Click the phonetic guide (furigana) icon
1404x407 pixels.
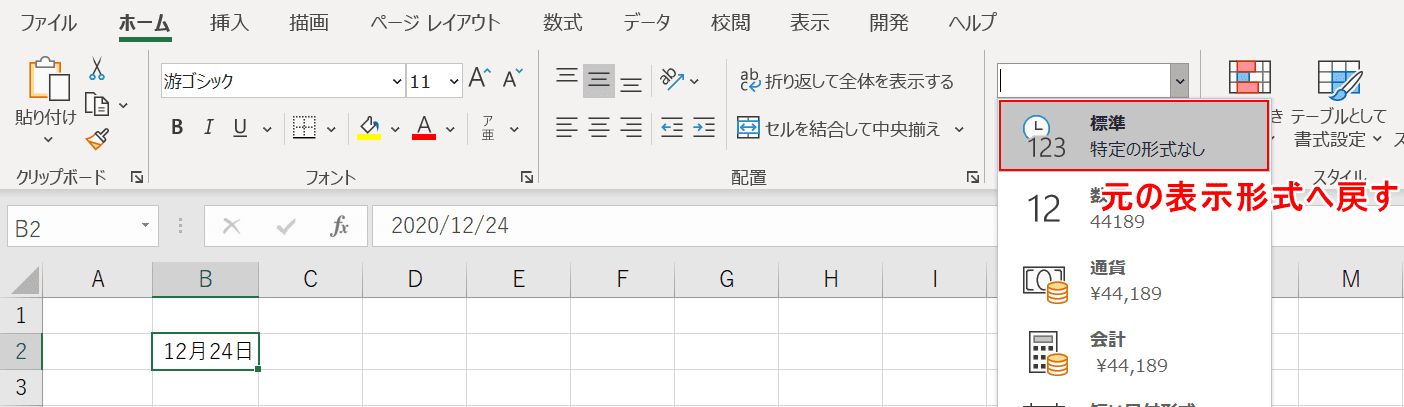(x=488, y=127)
